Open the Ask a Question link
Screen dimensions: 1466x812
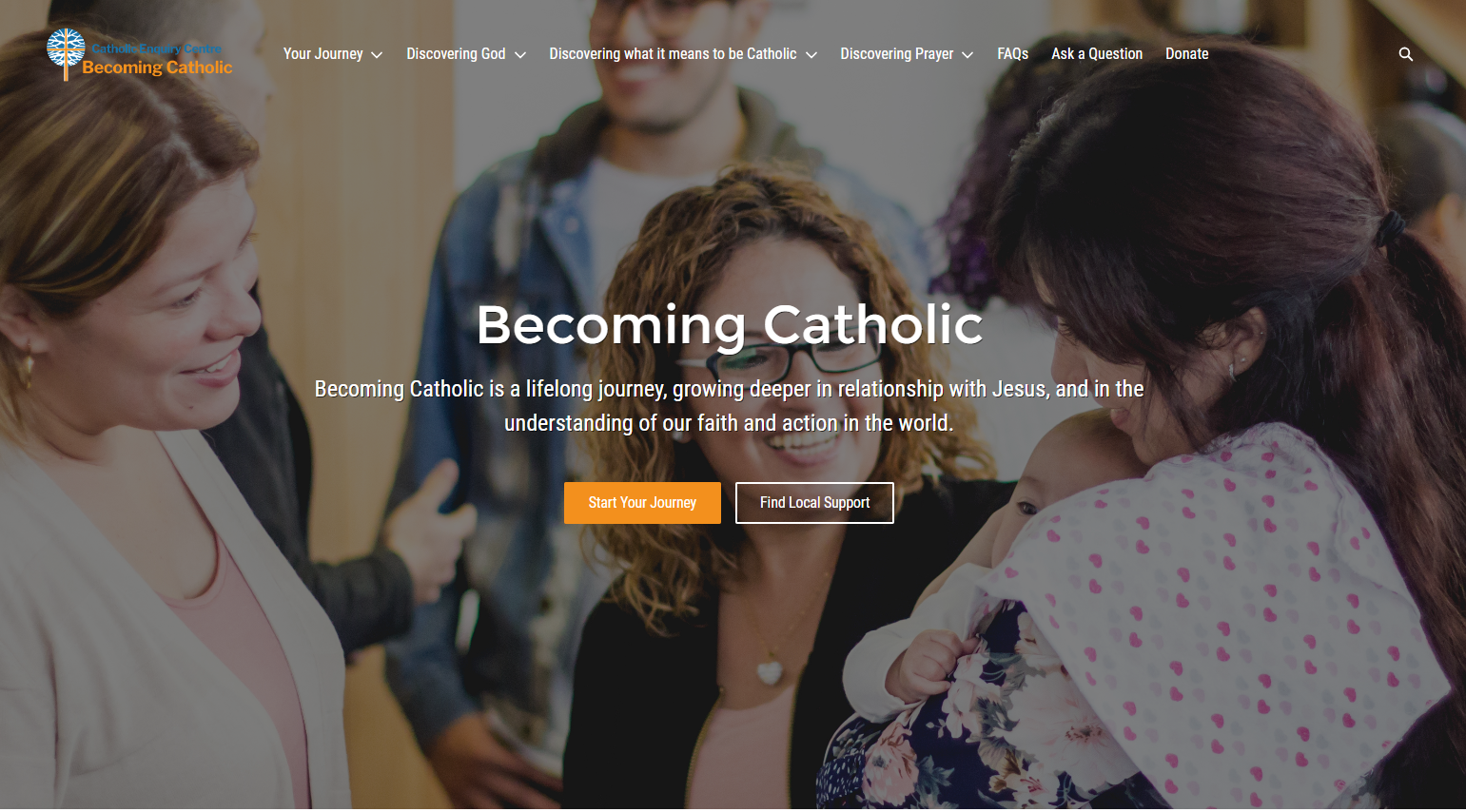1097,54
